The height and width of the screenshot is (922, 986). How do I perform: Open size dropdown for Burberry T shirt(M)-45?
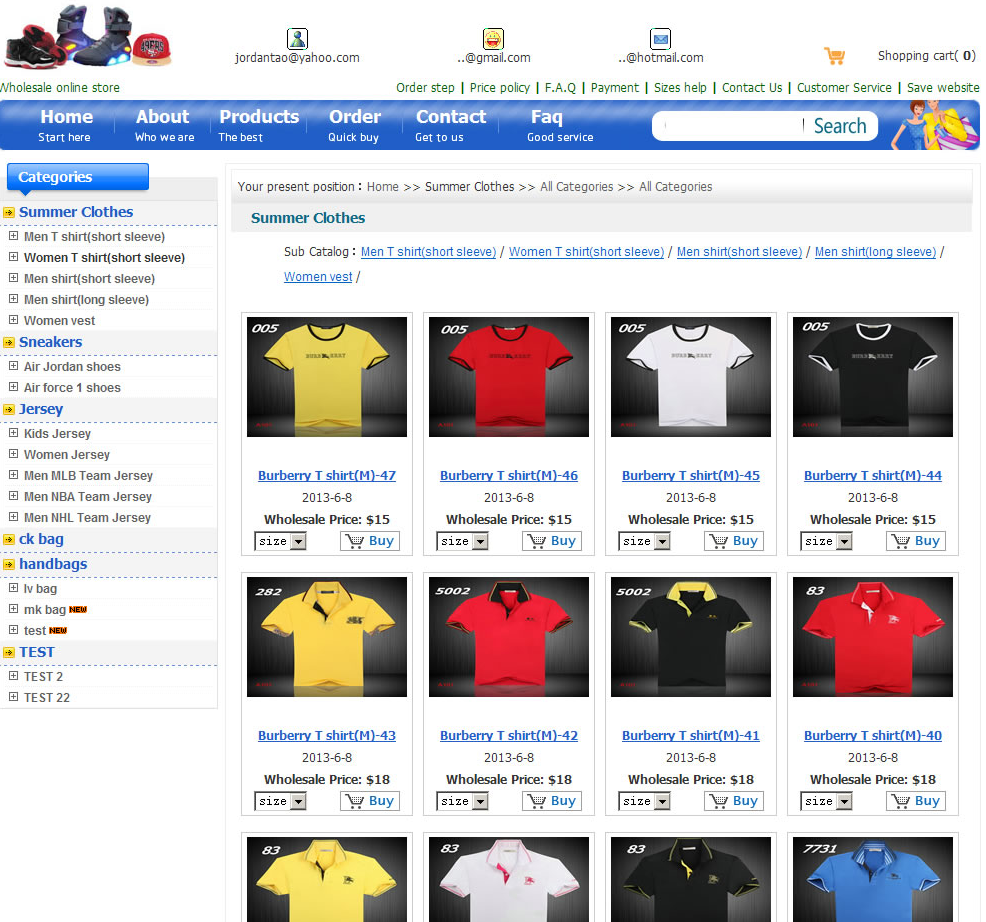644,541
